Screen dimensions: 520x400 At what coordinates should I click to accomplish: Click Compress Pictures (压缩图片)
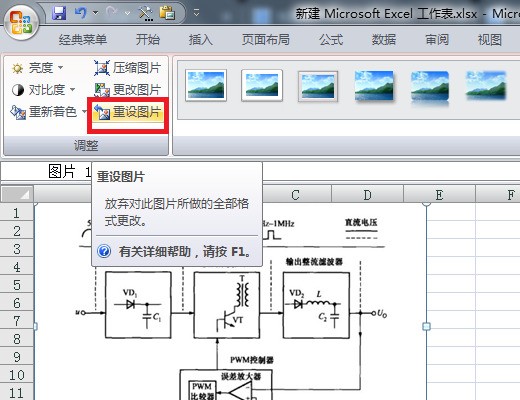click(127, 68)
